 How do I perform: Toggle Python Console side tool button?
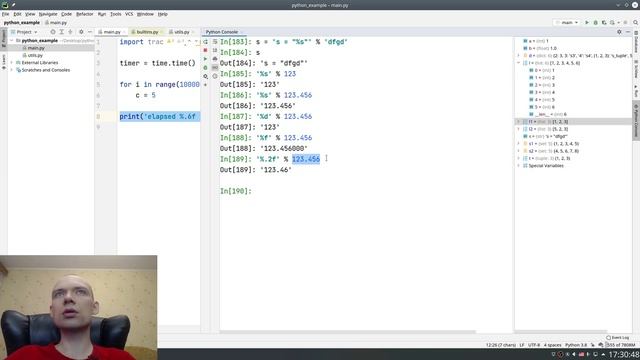tap(636, 120)
